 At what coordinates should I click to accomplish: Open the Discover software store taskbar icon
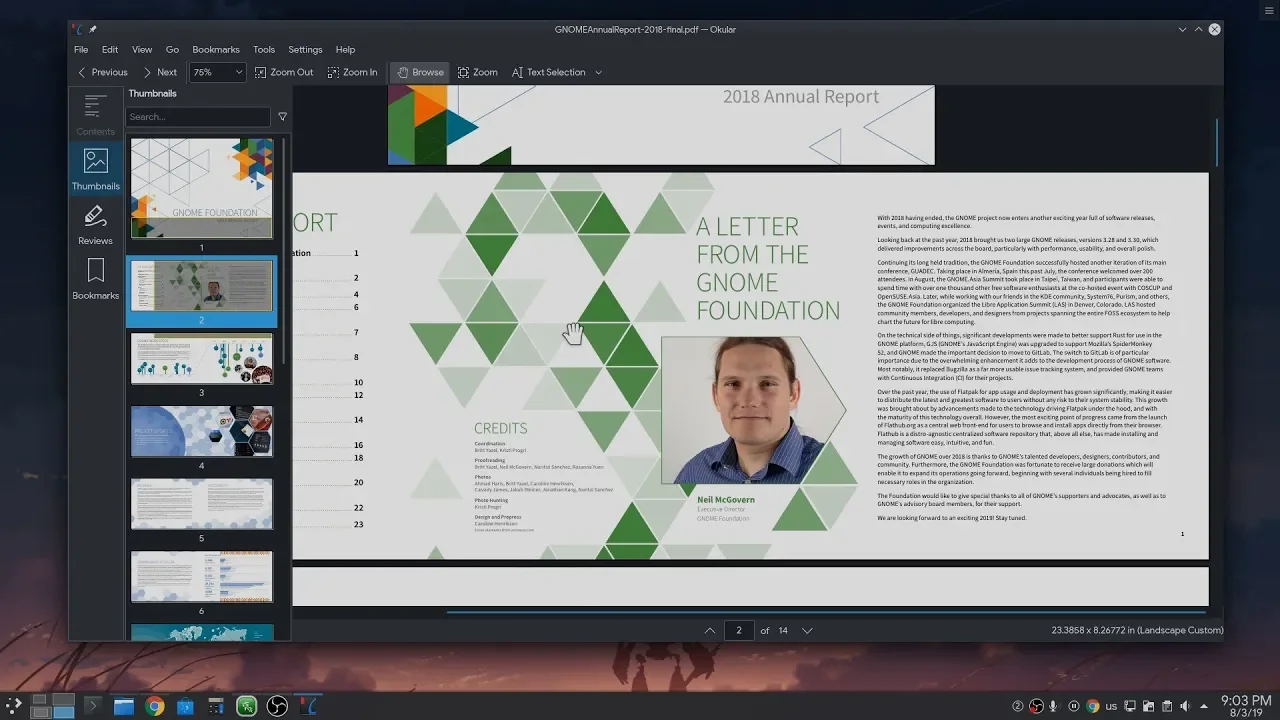(x=185, y=707)
